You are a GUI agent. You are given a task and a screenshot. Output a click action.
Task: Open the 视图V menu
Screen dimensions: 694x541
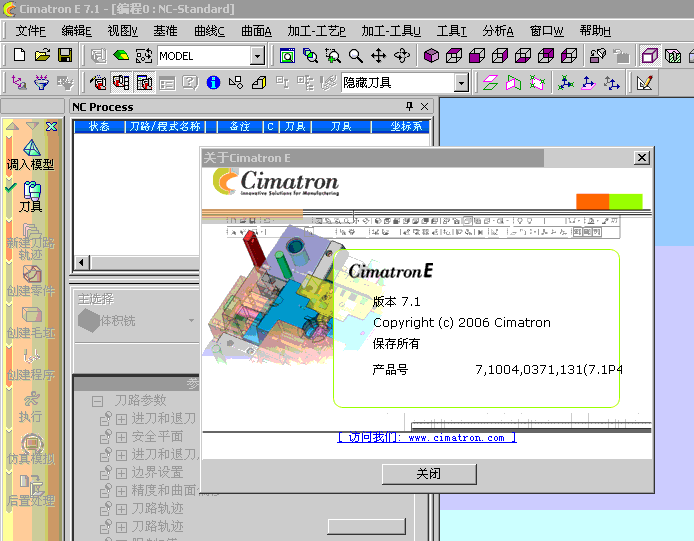123,31
